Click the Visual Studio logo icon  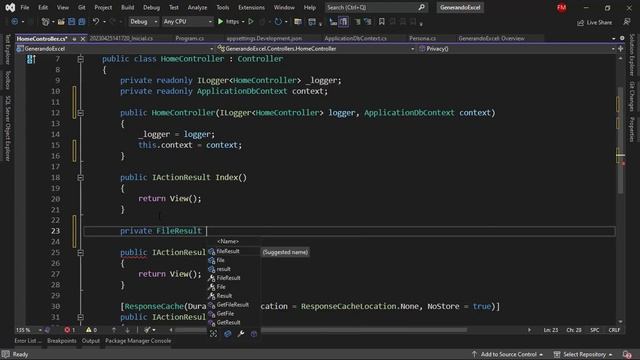pos(10,7)
